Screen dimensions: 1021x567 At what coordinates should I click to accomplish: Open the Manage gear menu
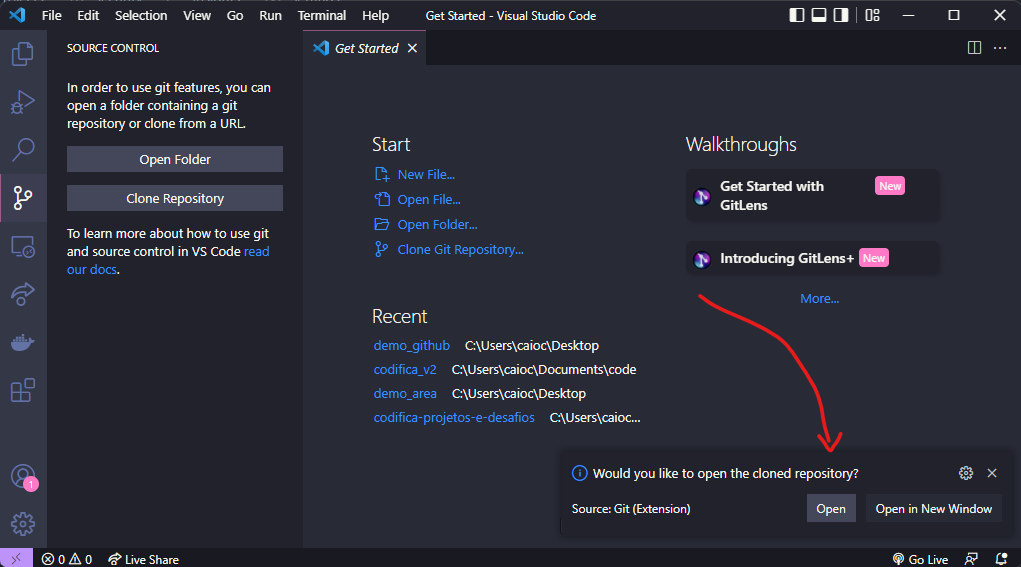click(x=22, y=523)
